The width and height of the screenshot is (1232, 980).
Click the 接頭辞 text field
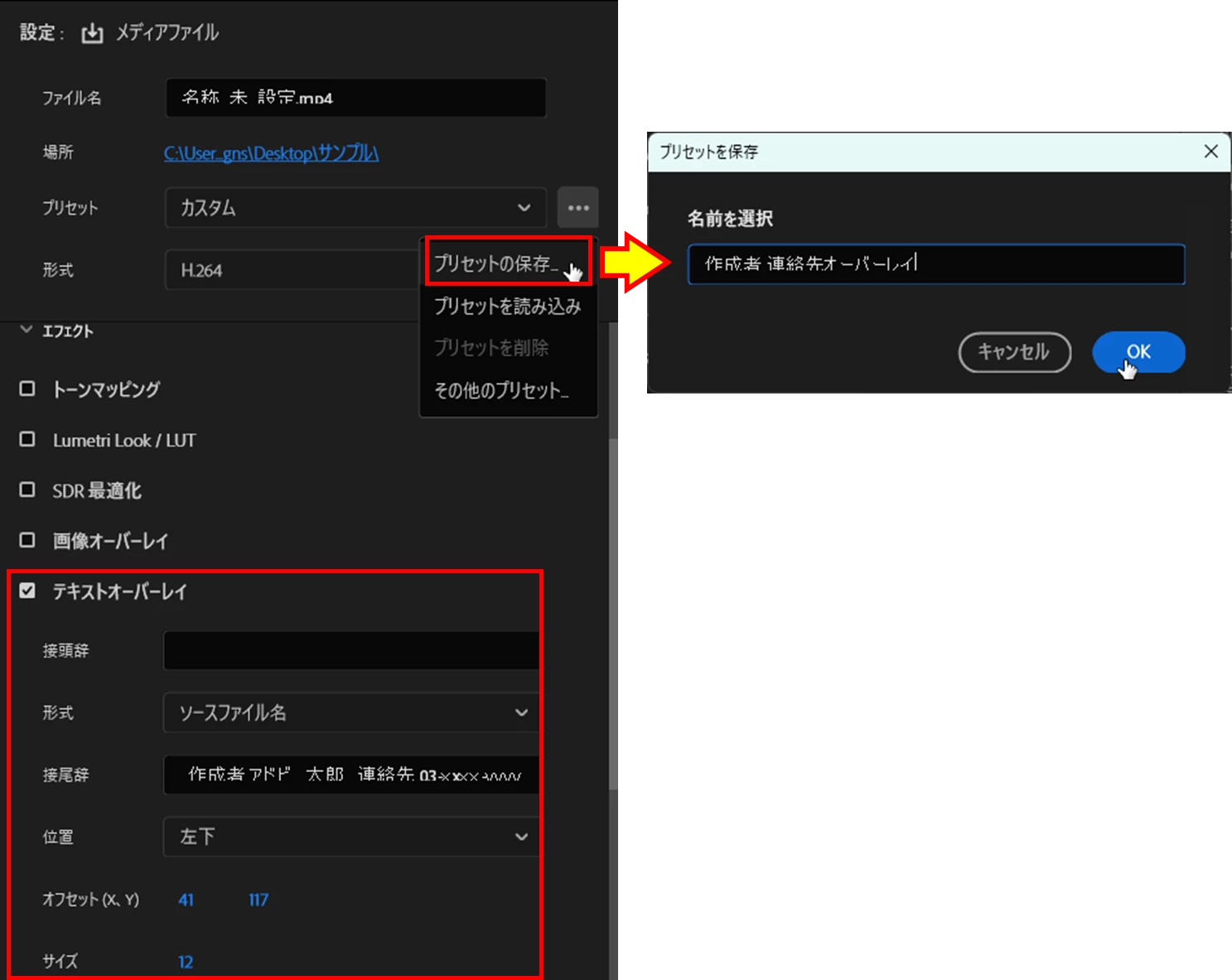[x=351, y=650]
